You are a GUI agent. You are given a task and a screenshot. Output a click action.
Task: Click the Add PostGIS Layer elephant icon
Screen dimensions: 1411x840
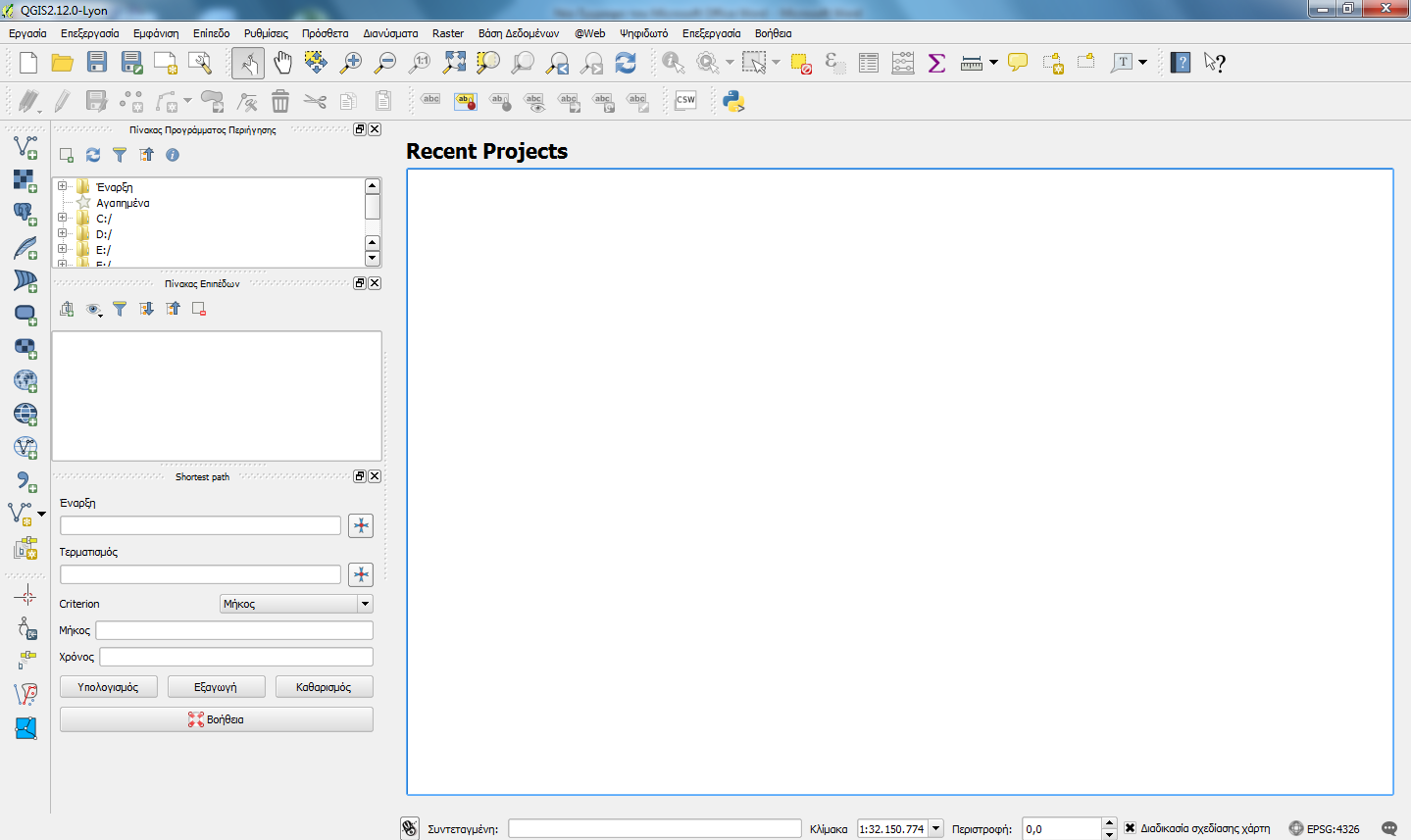tap(25, 214)
